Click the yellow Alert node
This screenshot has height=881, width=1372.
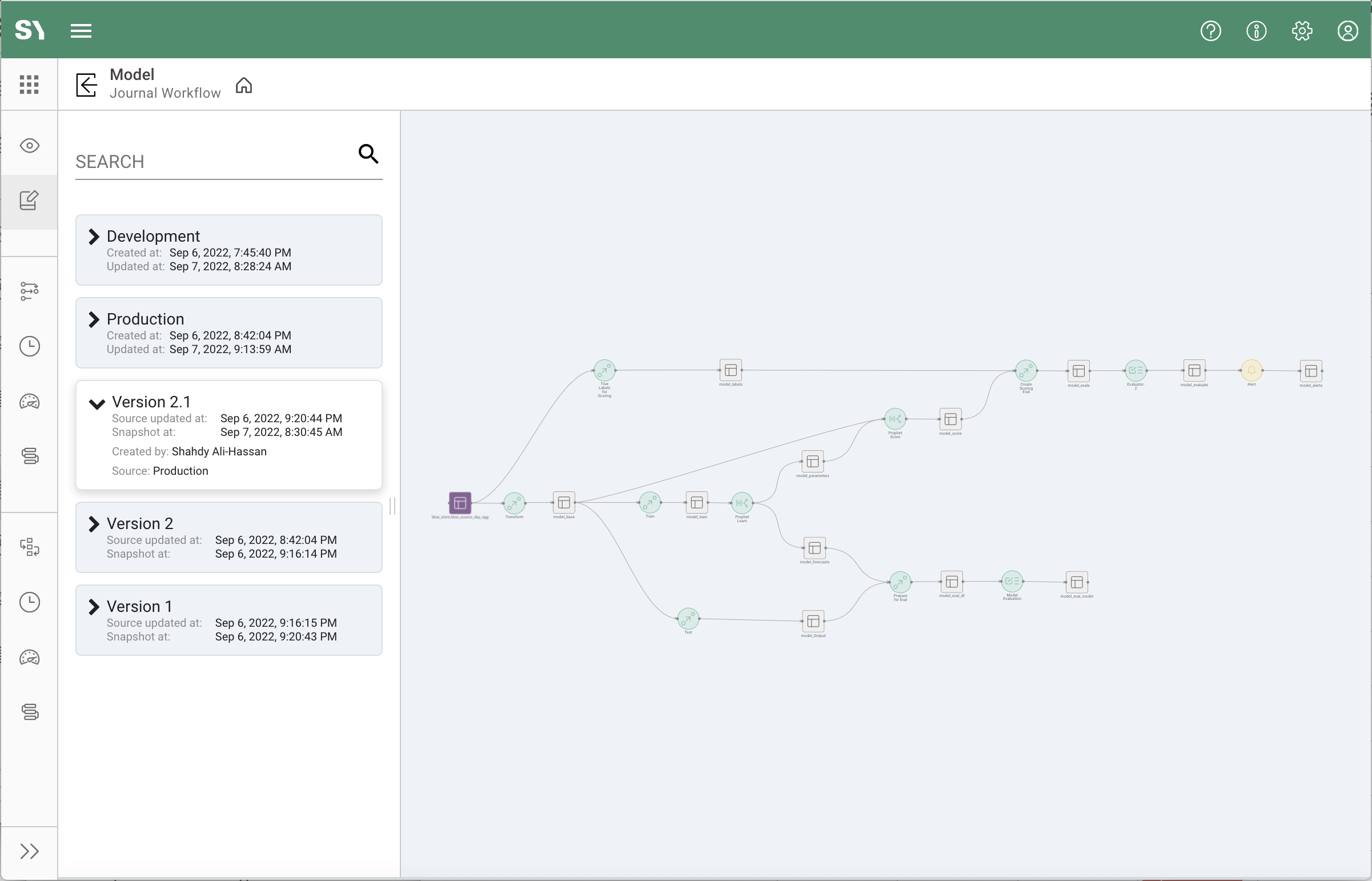coord(1251,370)
